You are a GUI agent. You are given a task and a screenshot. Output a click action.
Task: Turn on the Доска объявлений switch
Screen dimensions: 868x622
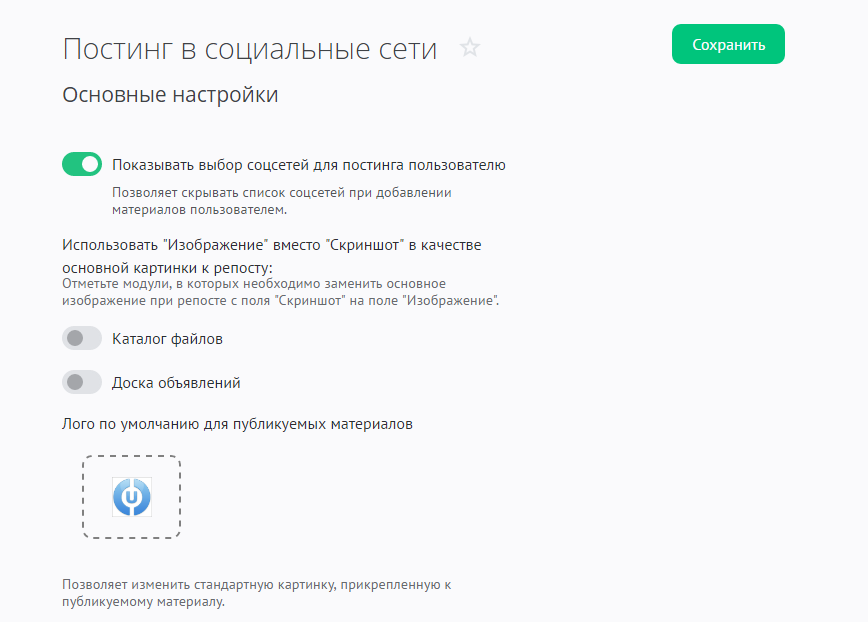[x=82, y=382]
